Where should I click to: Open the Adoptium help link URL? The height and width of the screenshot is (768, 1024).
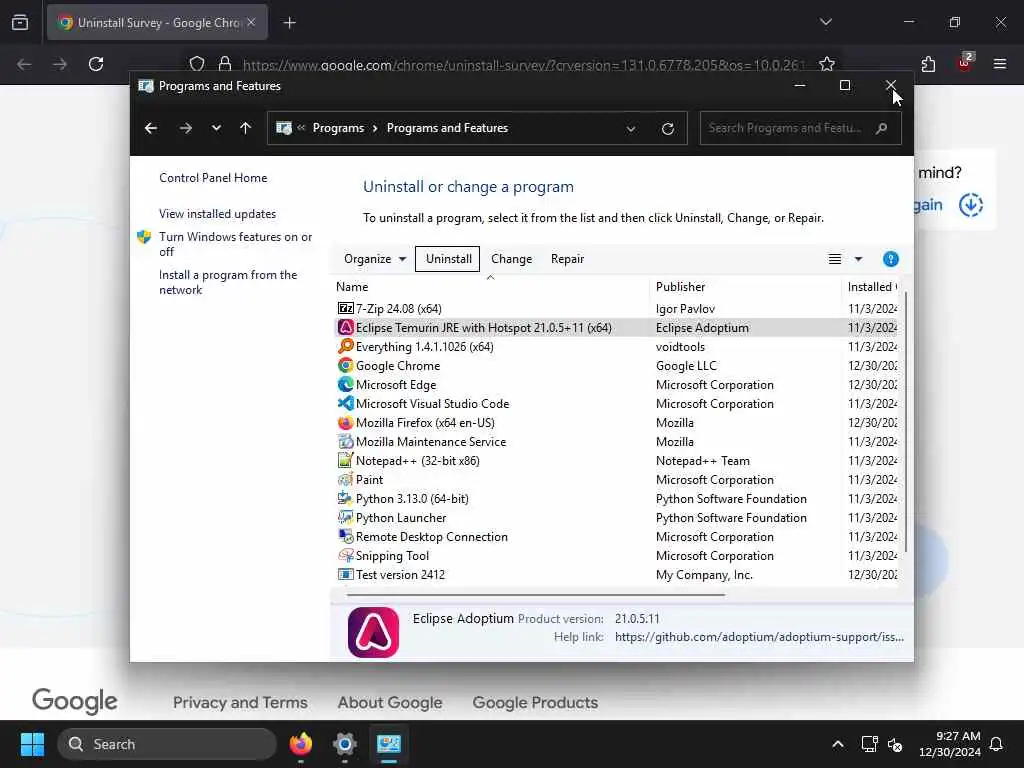coord(760,637)
